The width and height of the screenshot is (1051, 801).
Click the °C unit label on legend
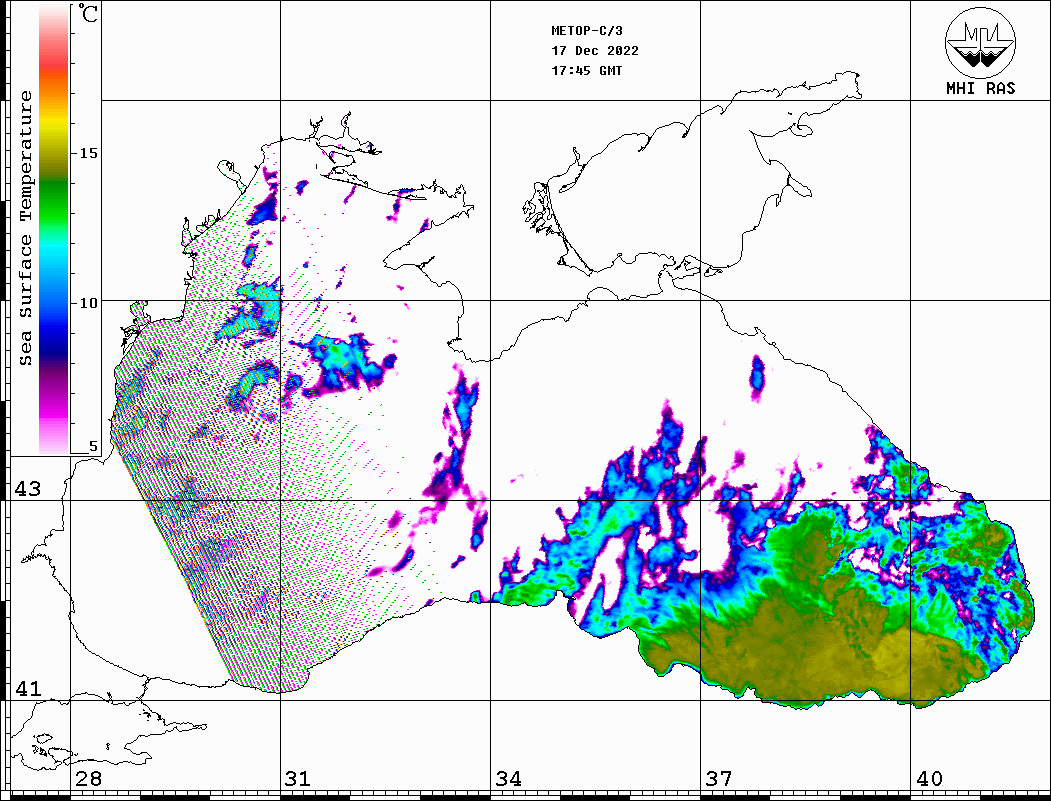88,13
